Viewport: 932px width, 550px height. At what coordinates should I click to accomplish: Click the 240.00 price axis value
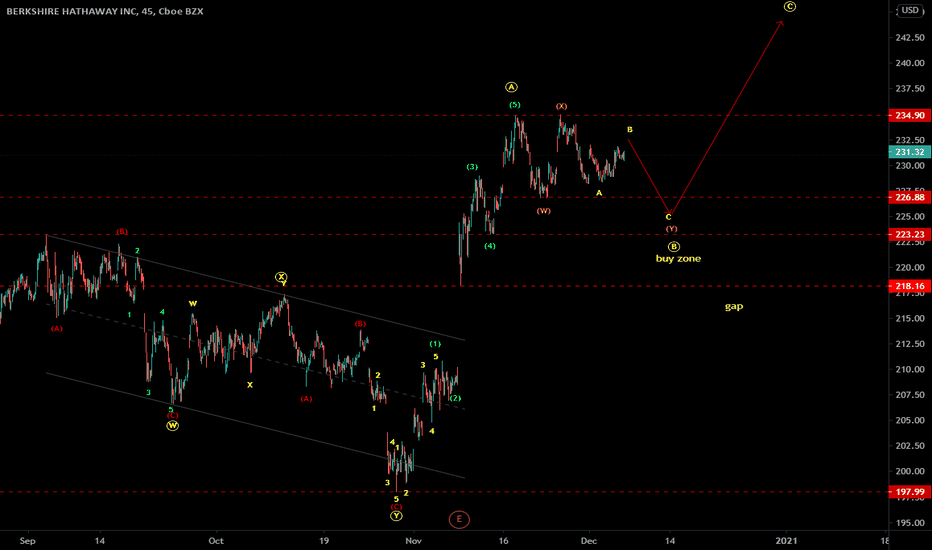pos(910,63)
